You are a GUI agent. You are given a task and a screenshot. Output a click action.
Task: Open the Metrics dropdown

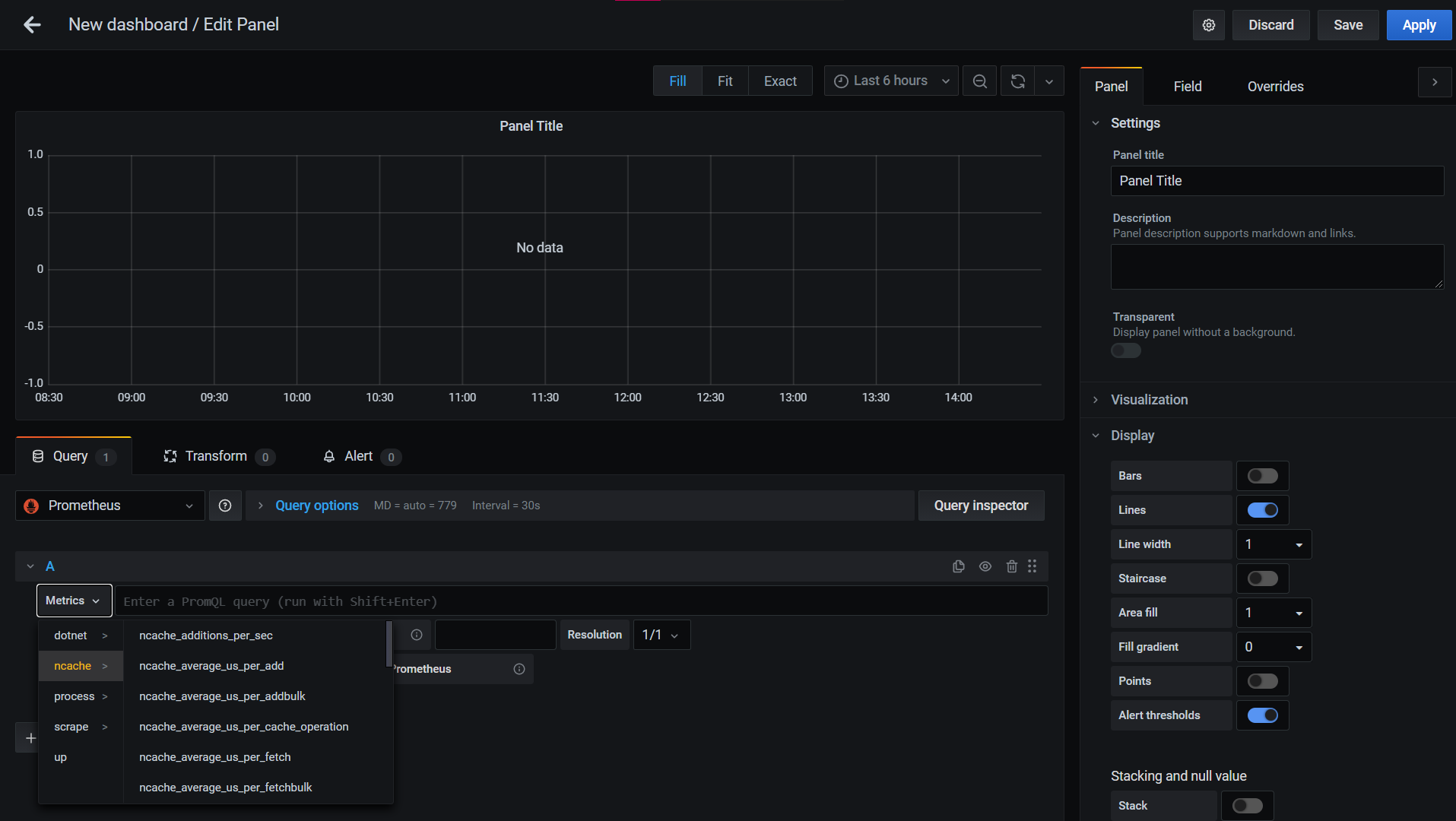coord(74,601)
